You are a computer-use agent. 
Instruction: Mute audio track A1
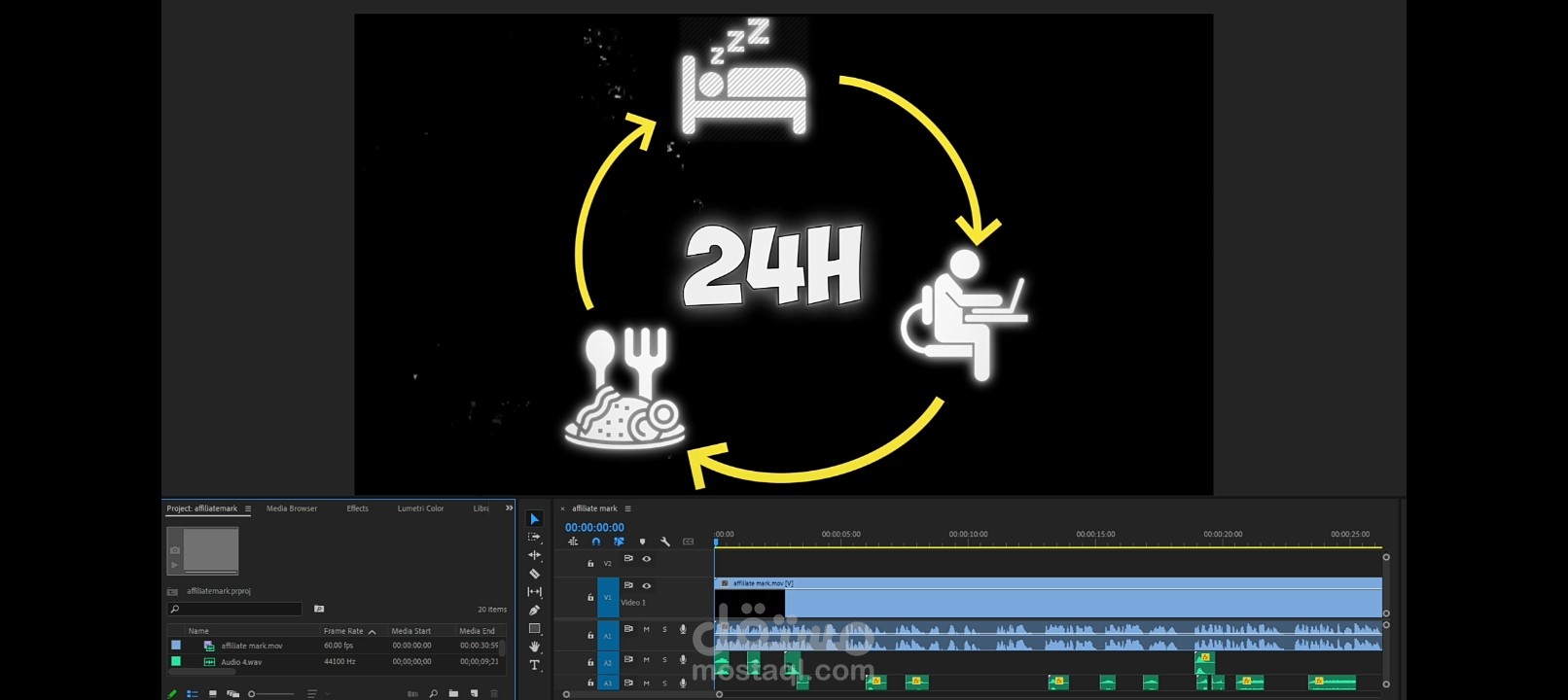point(647,629)
